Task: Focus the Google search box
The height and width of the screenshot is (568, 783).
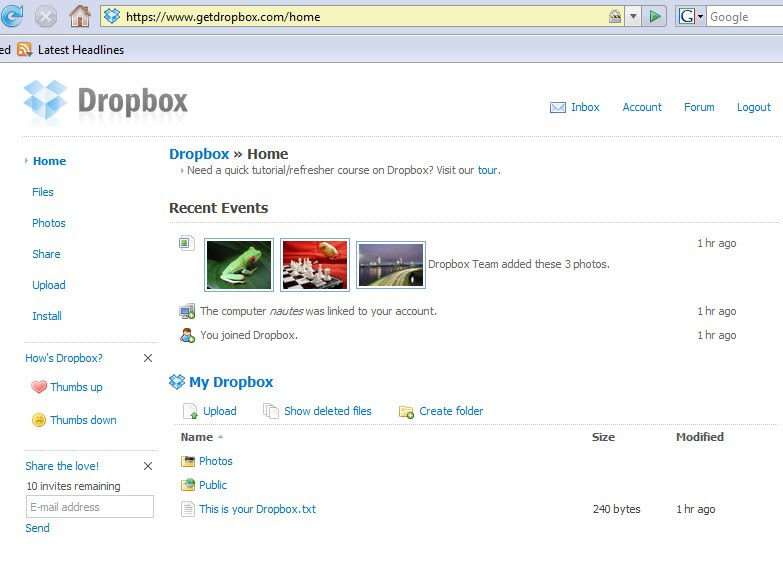Action: pos(746,16)
